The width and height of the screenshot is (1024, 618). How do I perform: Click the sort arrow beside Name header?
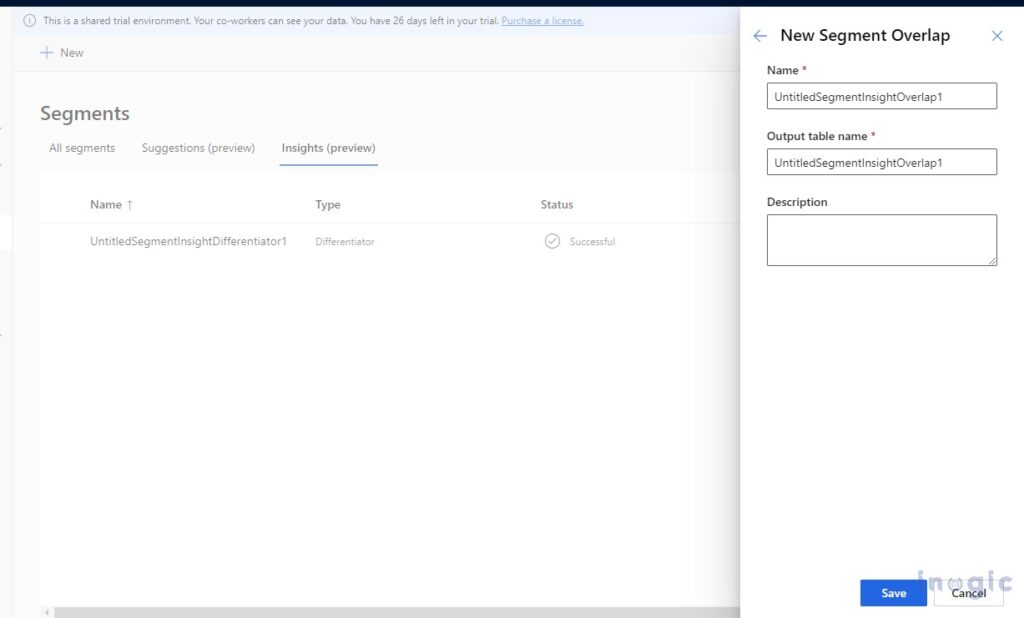tap(130, 204)
